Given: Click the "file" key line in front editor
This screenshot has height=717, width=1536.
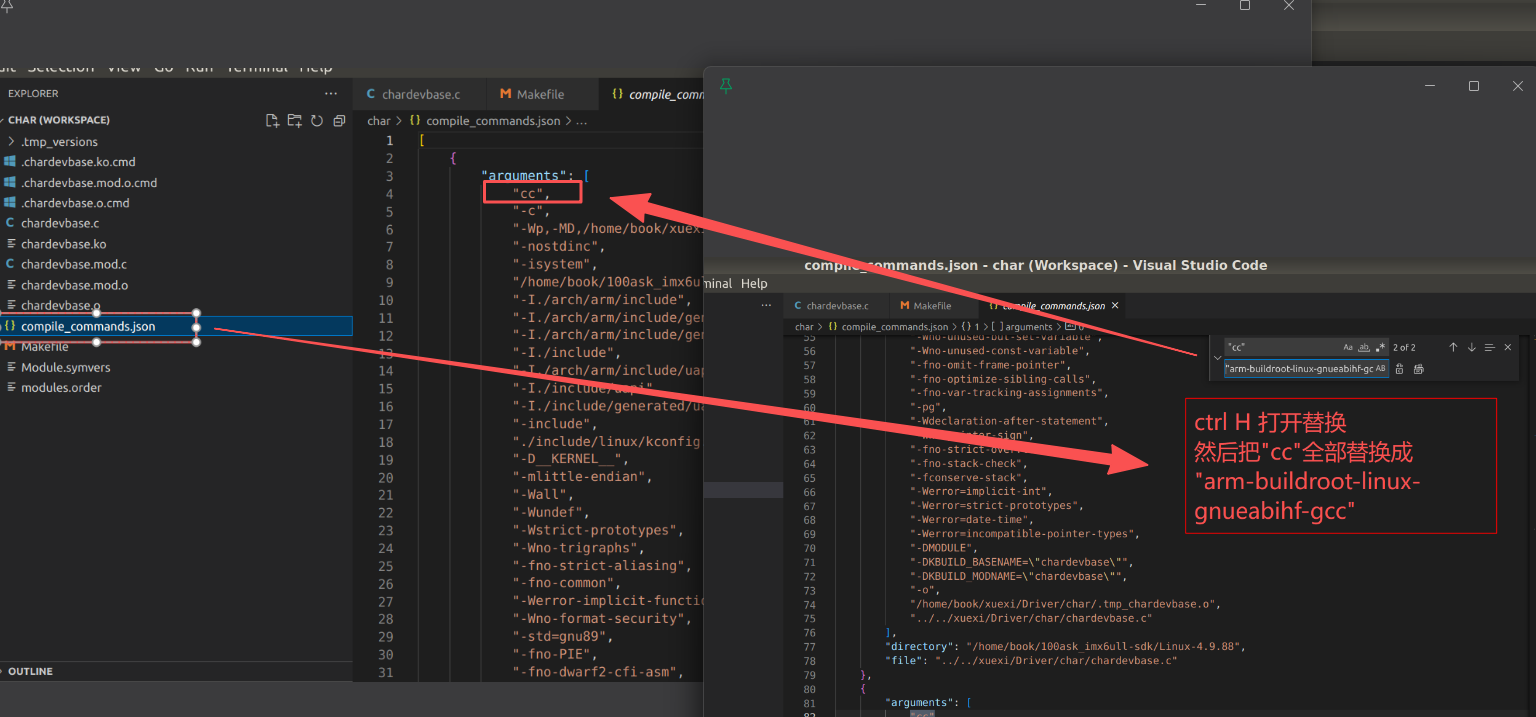Looking at the screenshot, I should point(1030,660).
